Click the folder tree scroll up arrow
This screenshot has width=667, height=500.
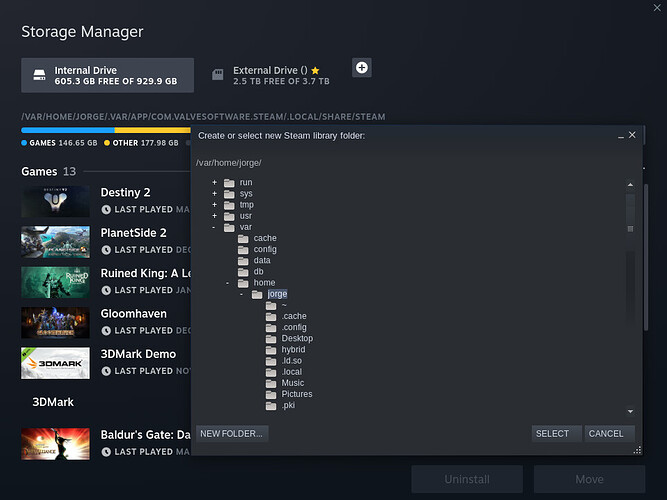(x=630, y=185)
